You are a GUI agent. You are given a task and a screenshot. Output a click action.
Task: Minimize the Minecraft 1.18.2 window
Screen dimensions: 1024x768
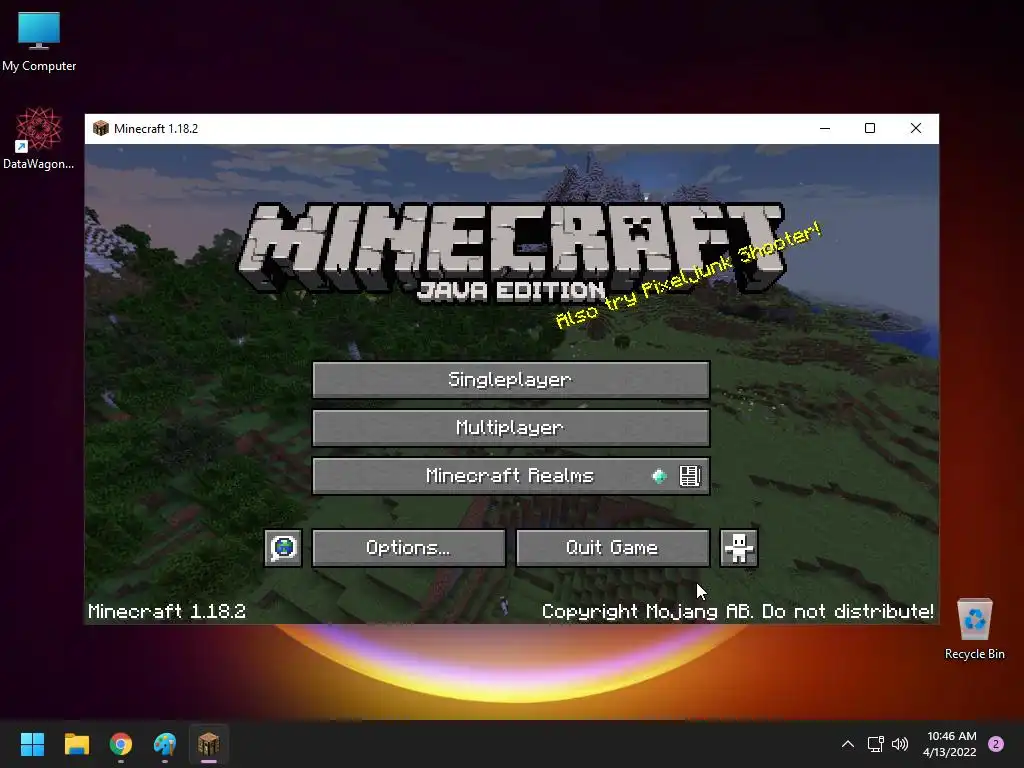click(x=825, y=129)
